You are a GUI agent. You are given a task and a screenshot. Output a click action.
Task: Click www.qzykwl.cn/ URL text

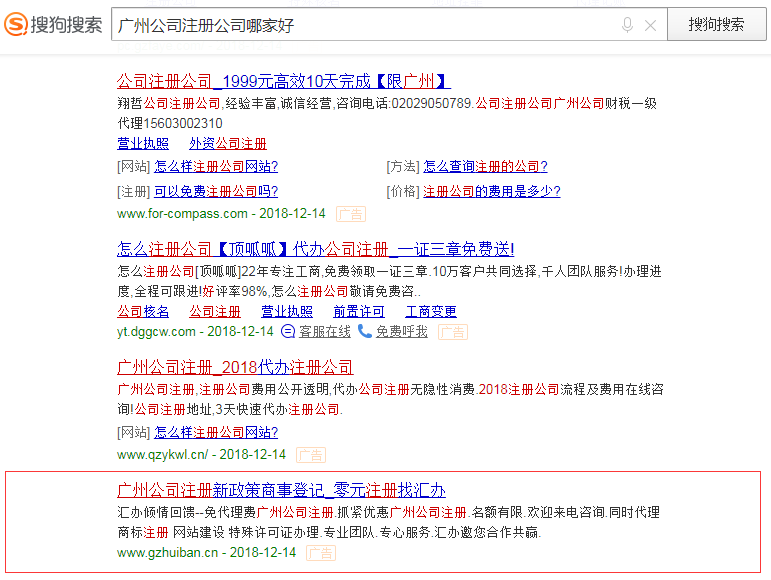pos(162,455)
